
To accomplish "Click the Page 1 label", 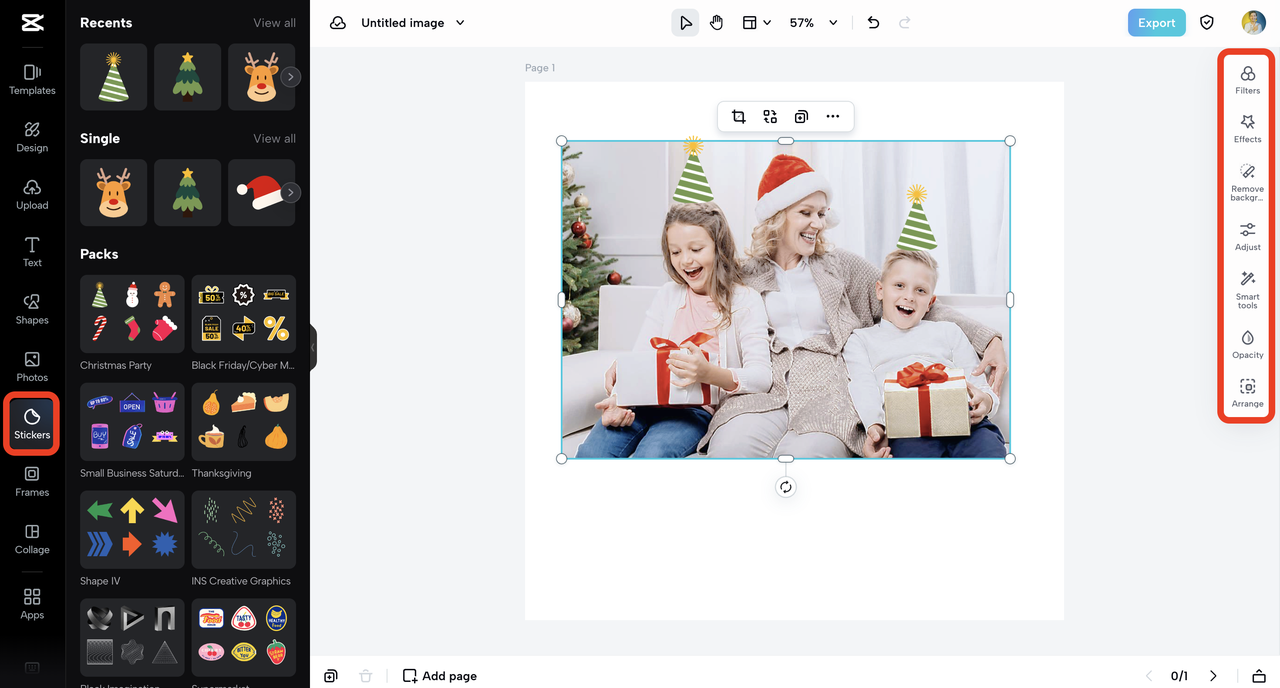I will point(540,68).
